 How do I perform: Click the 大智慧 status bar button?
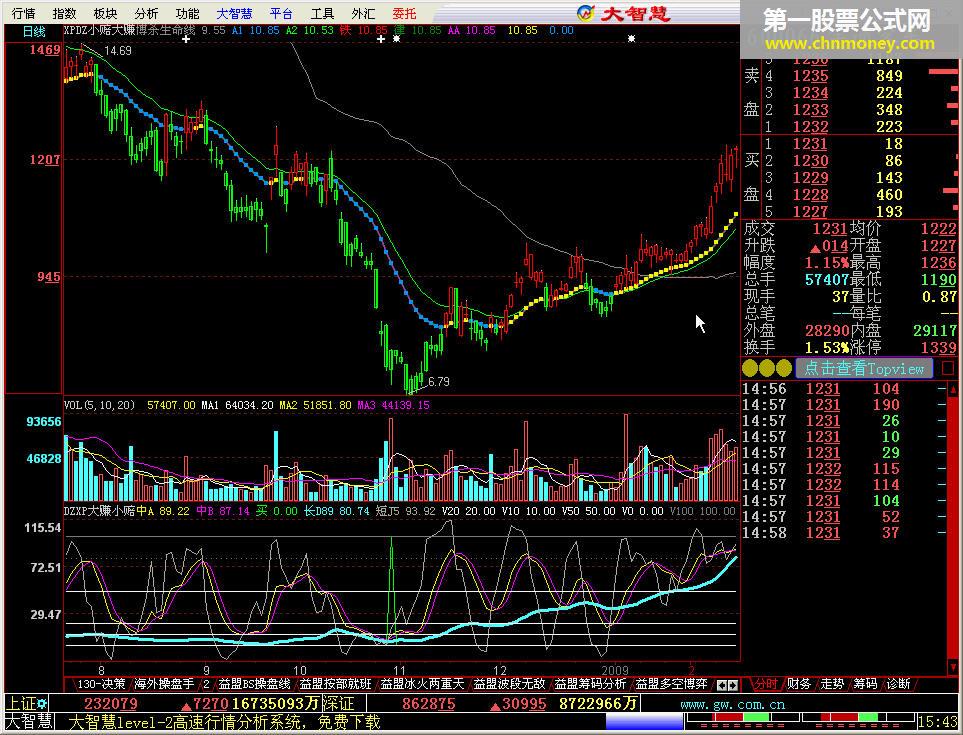click(29, 721)
